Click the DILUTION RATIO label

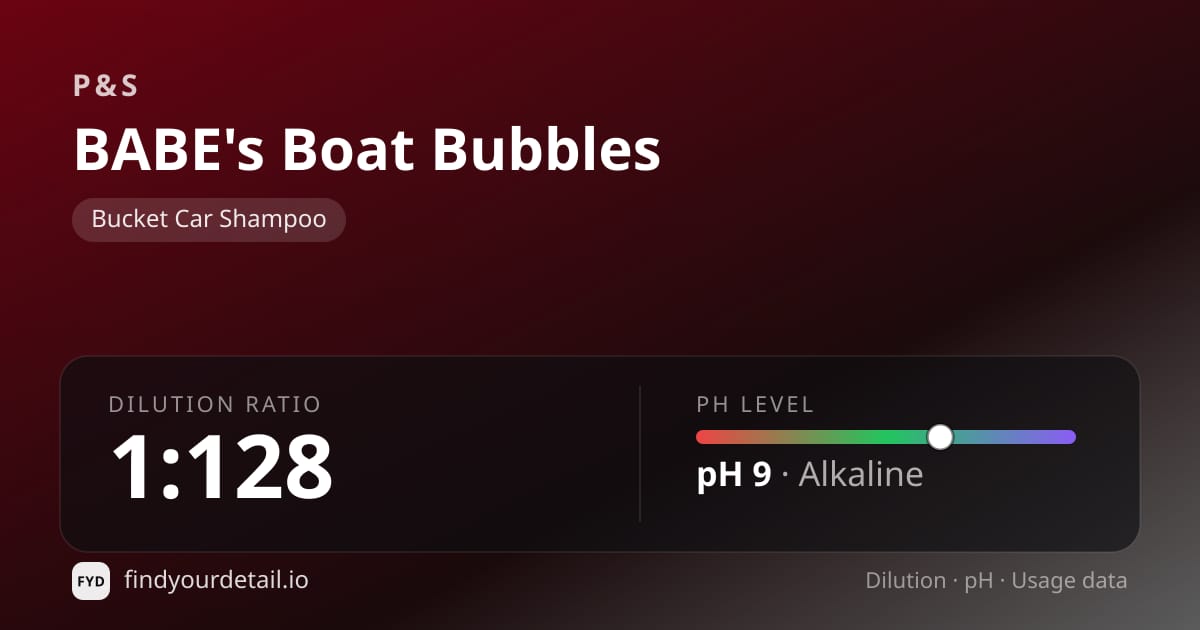point(215,405)
